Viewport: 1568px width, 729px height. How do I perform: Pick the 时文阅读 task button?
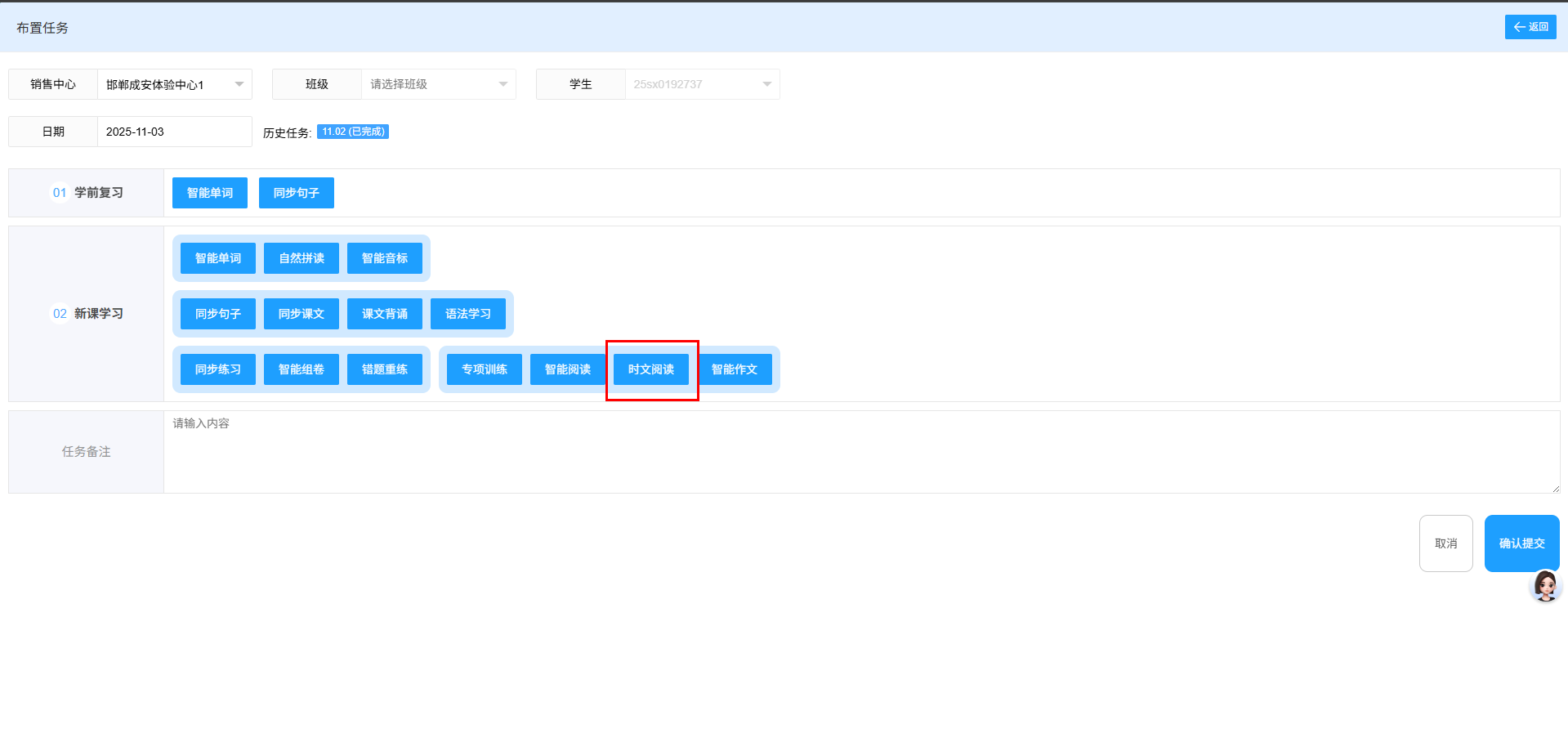point(651,369)
